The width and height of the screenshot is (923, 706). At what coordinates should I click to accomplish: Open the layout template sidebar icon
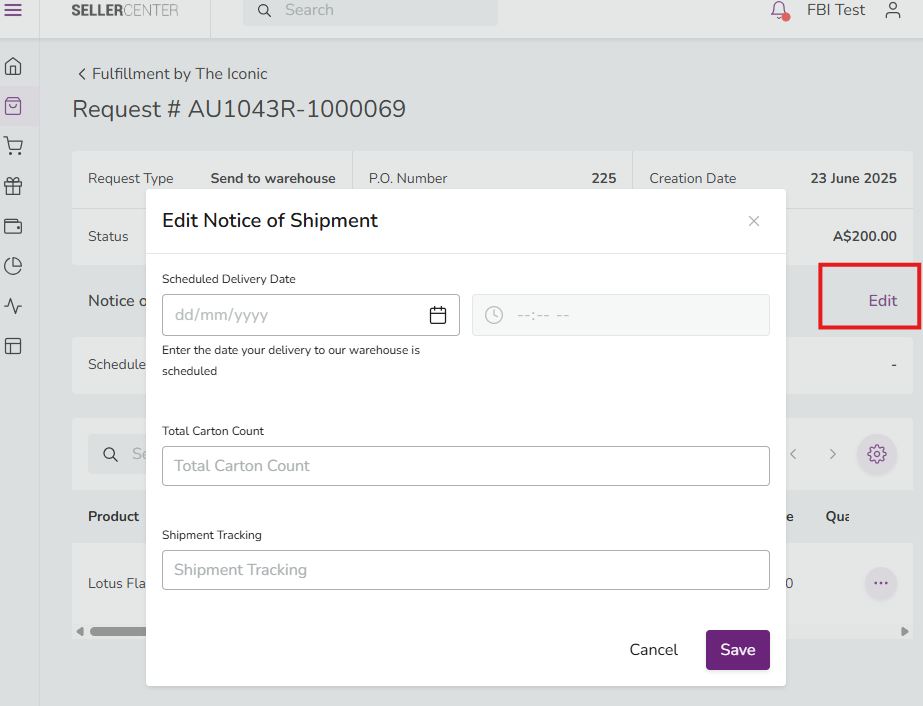pos(13,346)
